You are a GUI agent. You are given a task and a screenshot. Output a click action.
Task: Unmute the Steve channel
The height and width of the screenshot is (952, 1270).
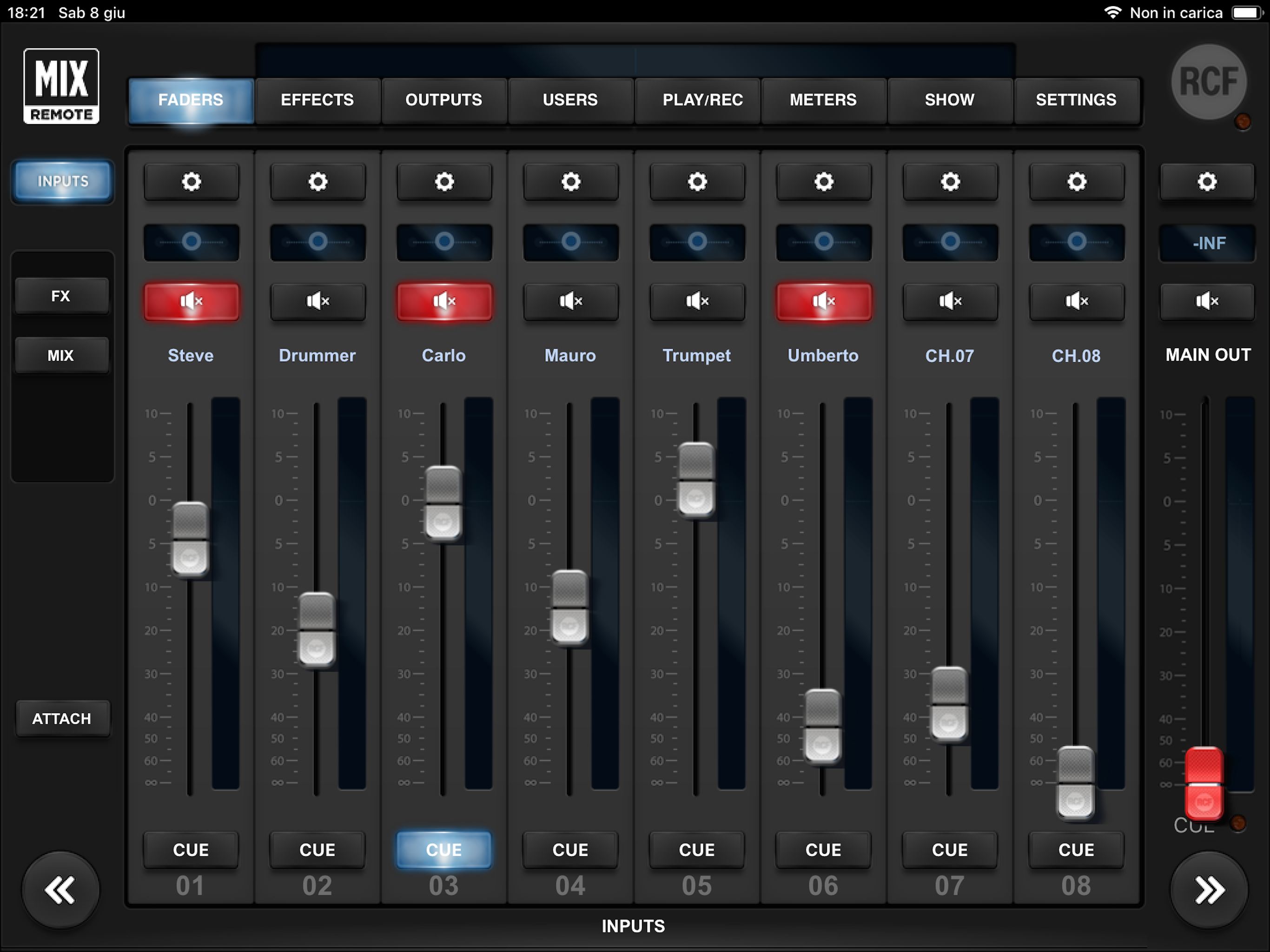191,301
